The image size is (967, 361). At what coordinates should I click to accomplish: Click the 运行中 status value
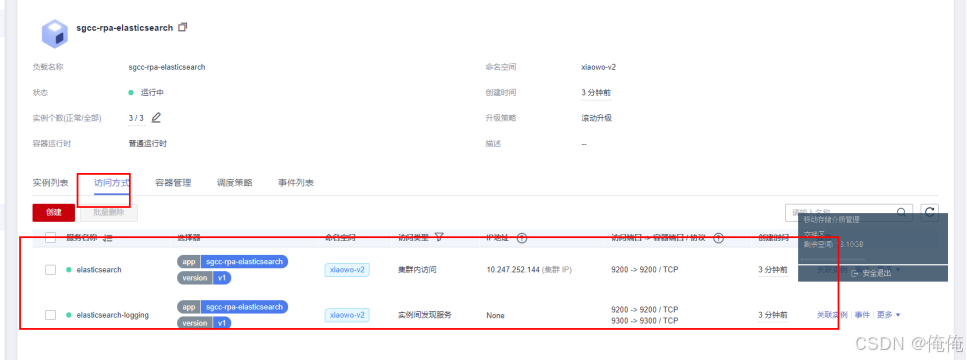pos(152,93)
